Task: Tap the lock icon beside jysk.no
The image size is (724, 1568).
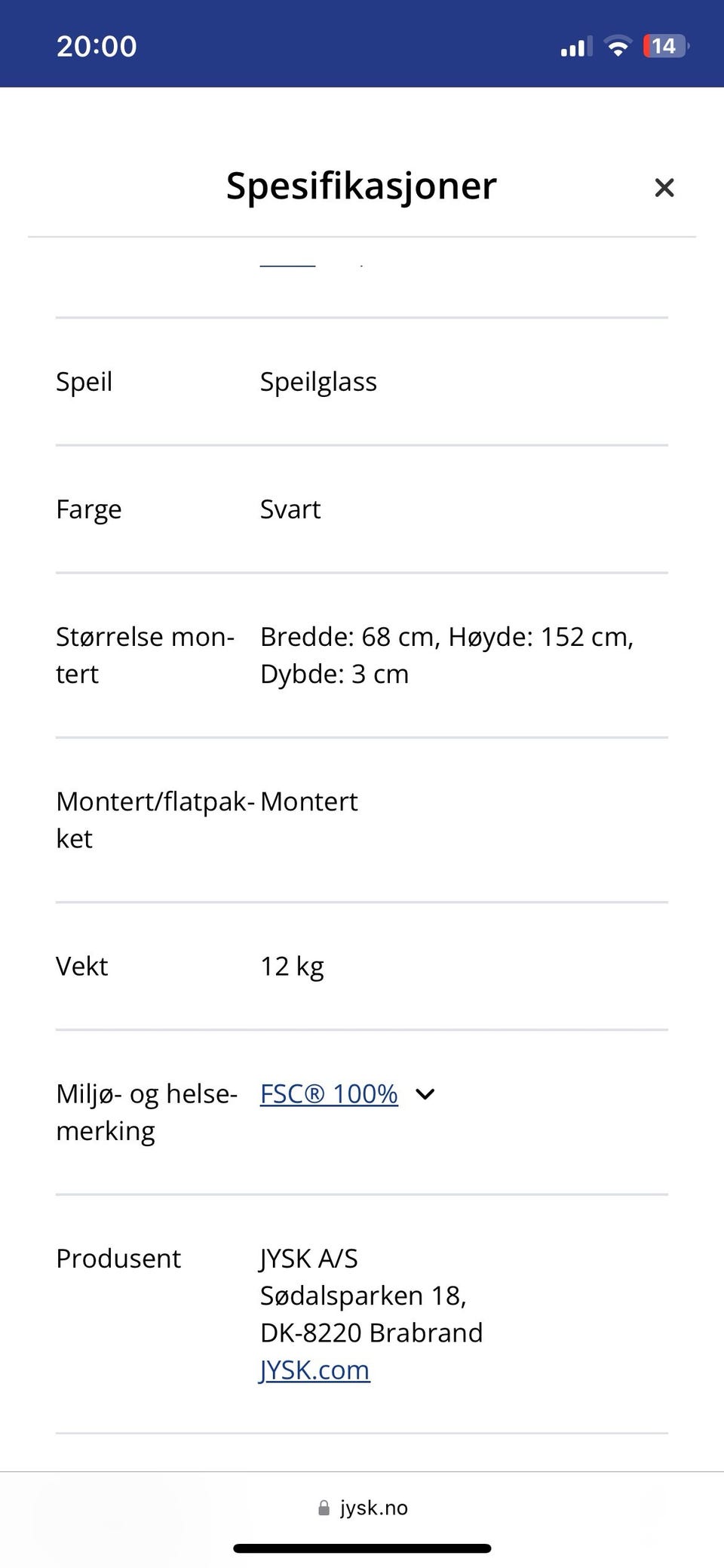Action: coord(324,1508)
